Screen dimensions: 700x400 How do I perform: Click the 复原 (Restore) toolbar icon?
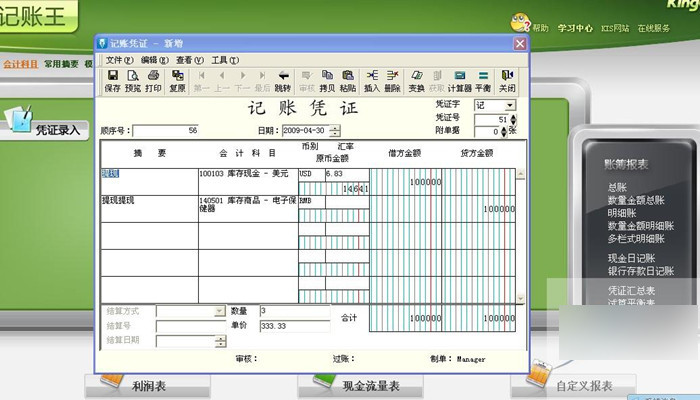pos(177,80)
